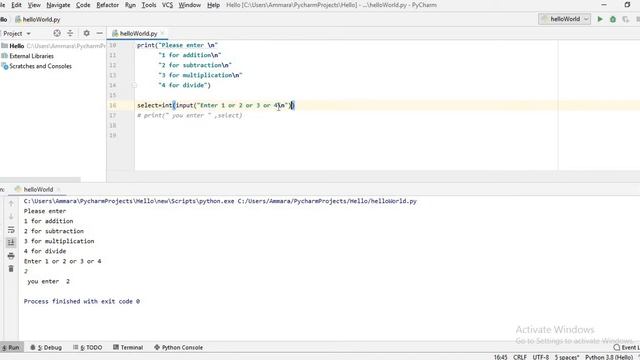Image resolution: width=640 pixels, height=360 pixels.
Task: Click up arrow in Run console sidebar
Action: click(11, 203)
